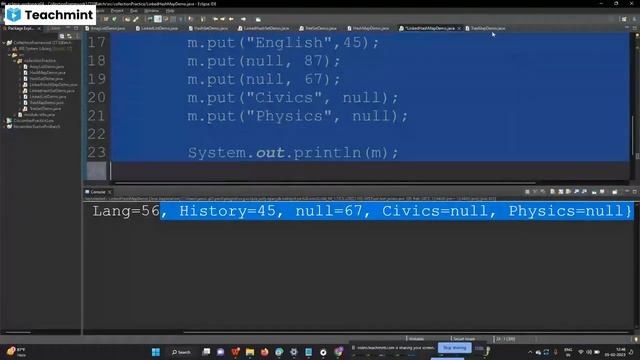Select ArrayListDemo.java in Package Explorer
This screenshot has width=640, height=360.
[x=44, y=67]
